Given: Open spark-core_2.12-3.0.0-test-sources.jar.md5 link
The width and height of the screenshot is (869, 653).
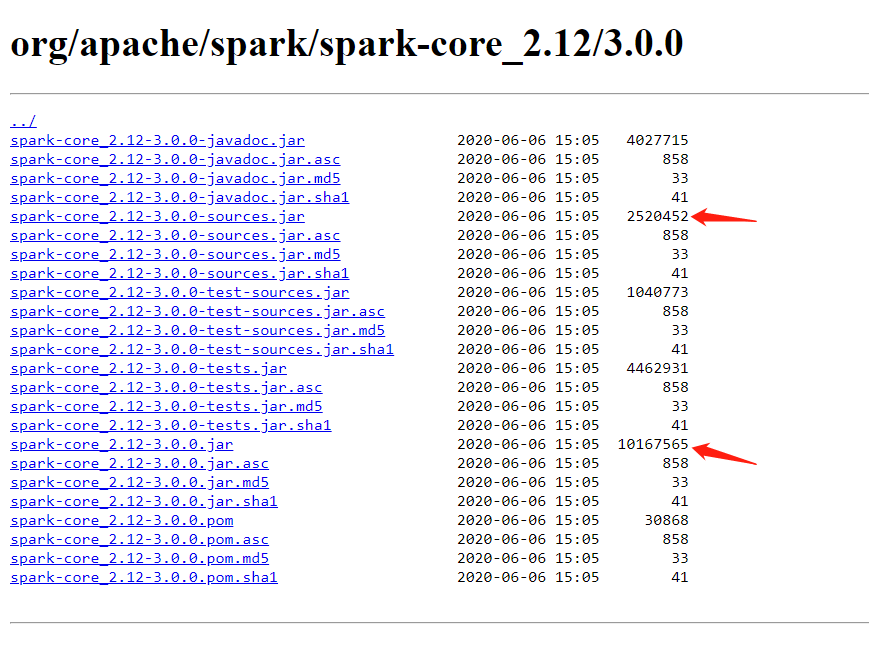Looking at the screenshot, I should (x=197, y=330).
